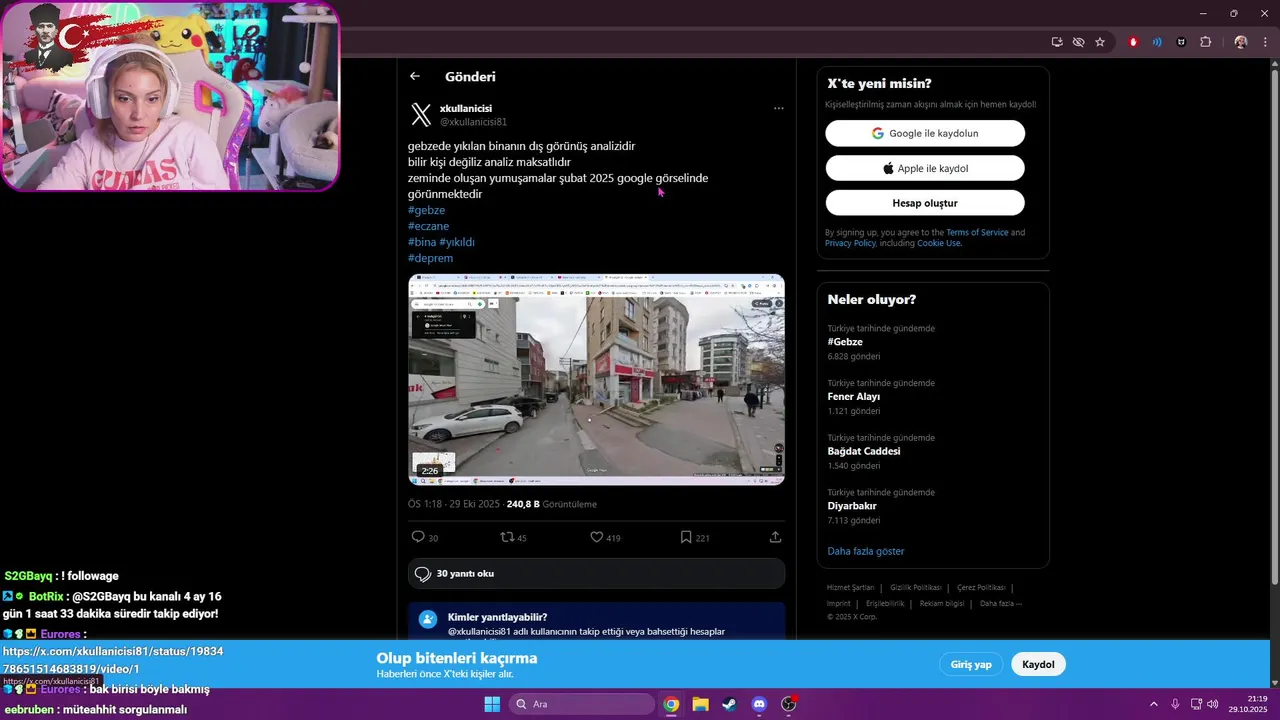1280x720 pixels.
Task: Open the Windows Start menu
Action: pyautogui.click(x=492, y=704)
